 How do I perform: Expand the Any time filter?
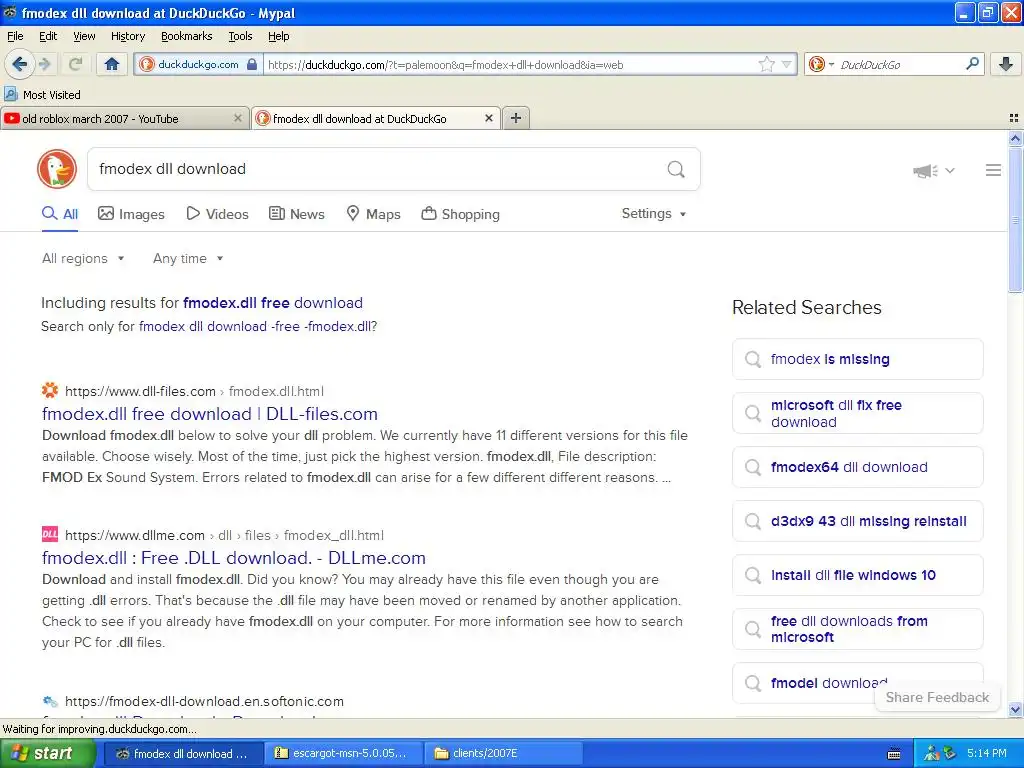188,258
